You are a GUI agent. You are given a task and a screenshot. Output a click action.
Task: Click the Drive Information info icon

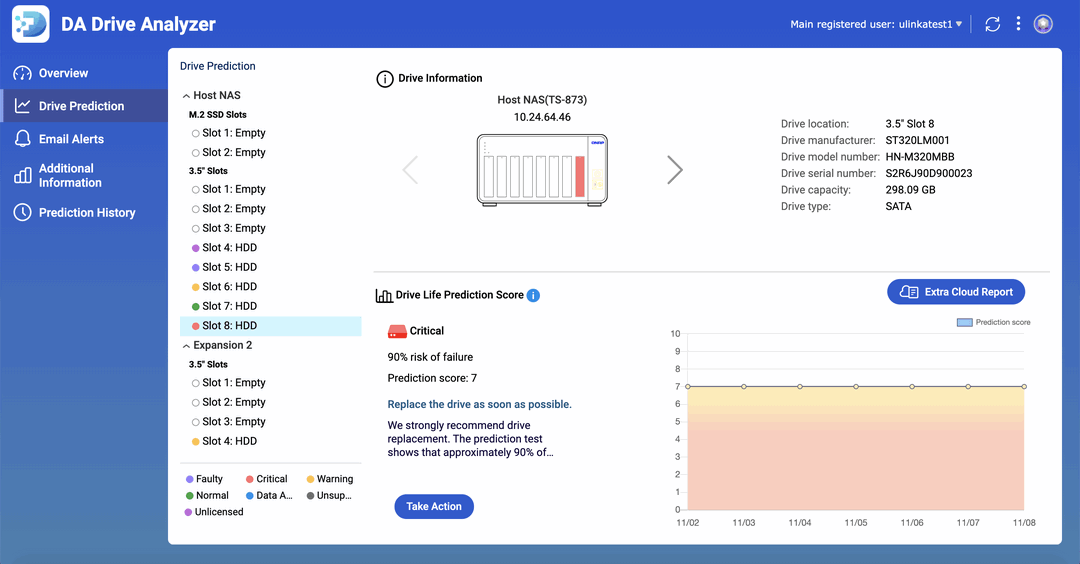[384, 79]
